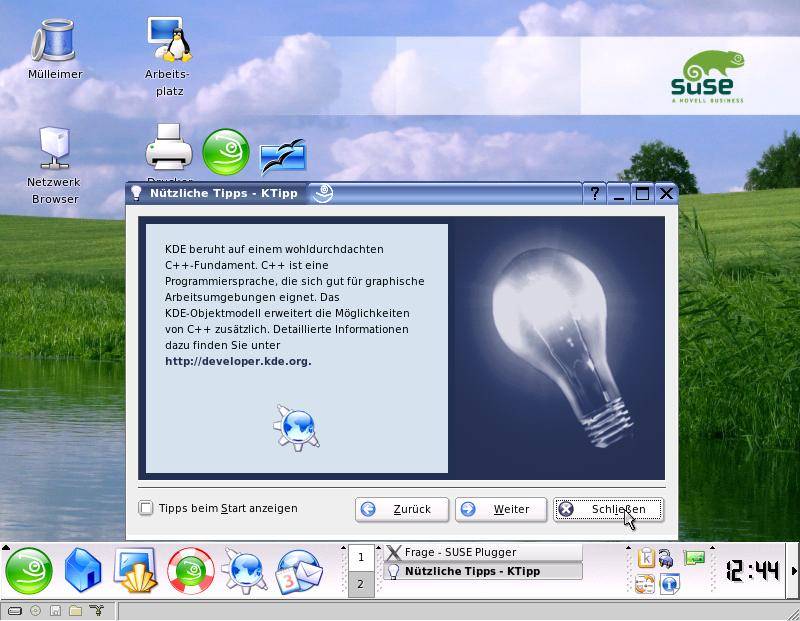Open the developer.kde.org link
The height and width of the screenshot is (621, 800).
click(x=238, y=361)
